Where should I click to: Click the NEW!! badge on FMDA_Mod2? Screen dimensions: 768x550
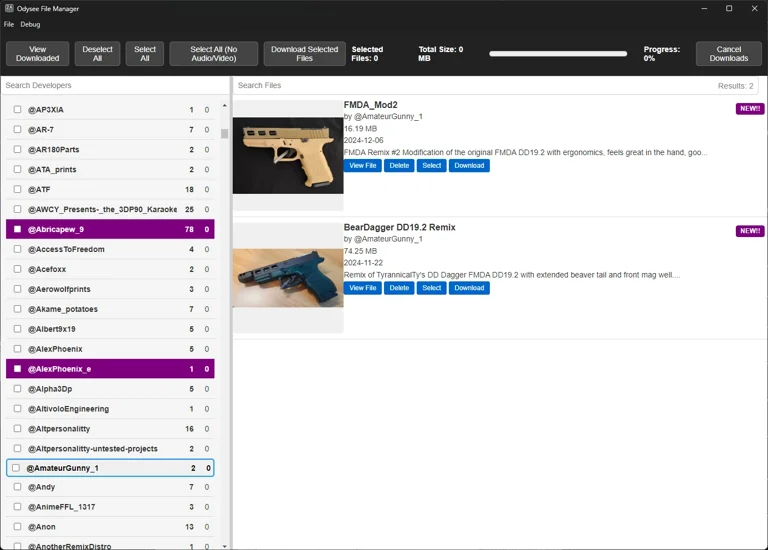pyautogui.click(x=749, y=109)
